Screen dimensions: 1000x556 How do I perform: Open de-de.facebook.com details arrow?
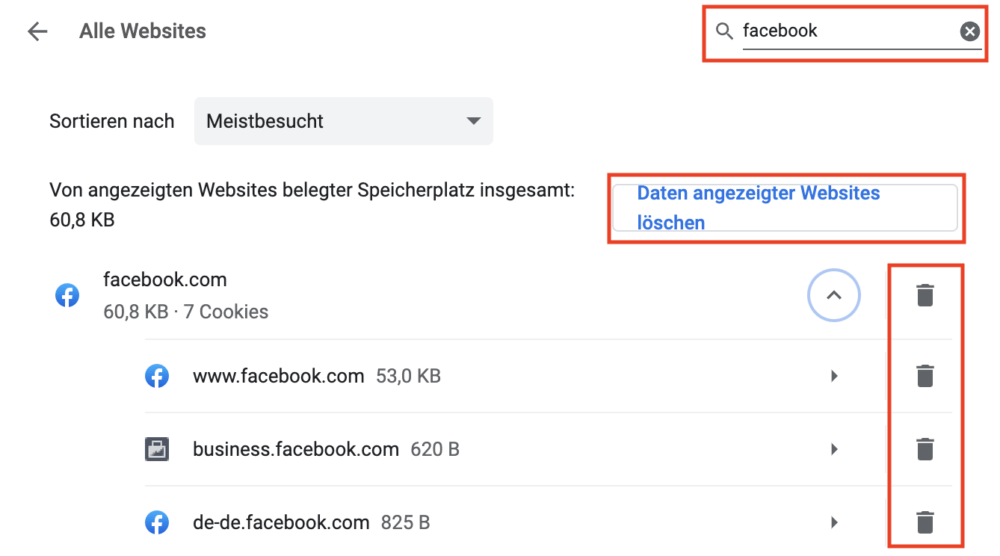point(834,522)
